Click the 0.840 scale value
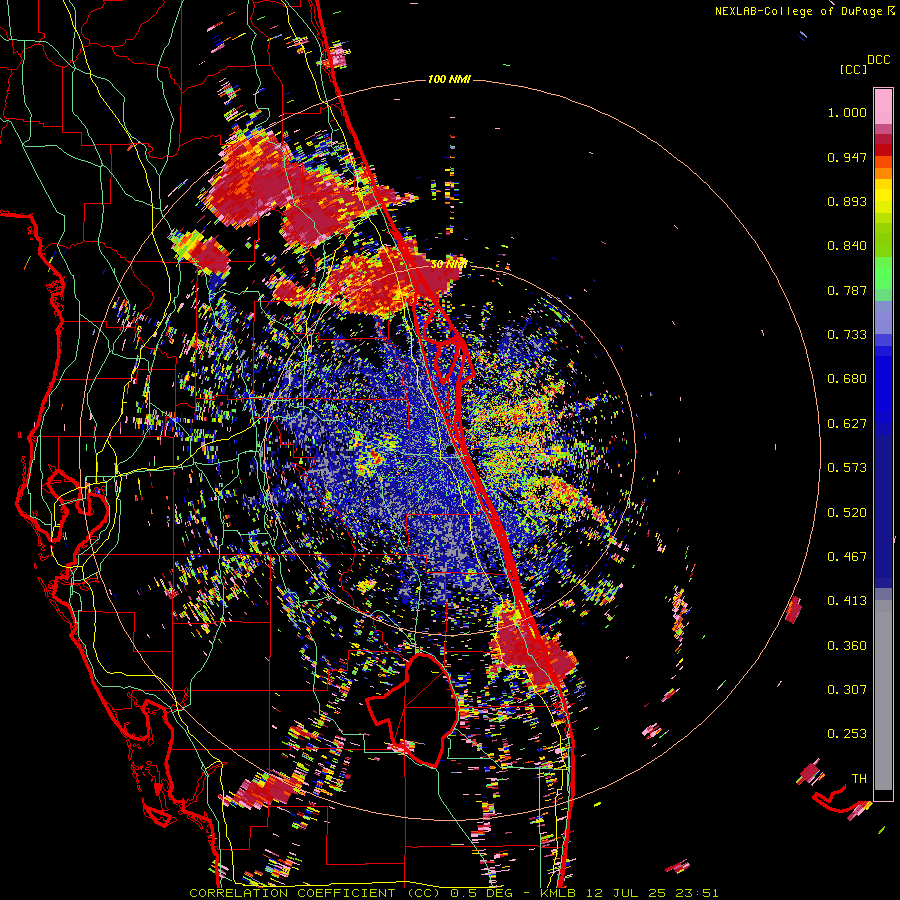Viewport: 900px width, 900px height. [x=847, y=246]
